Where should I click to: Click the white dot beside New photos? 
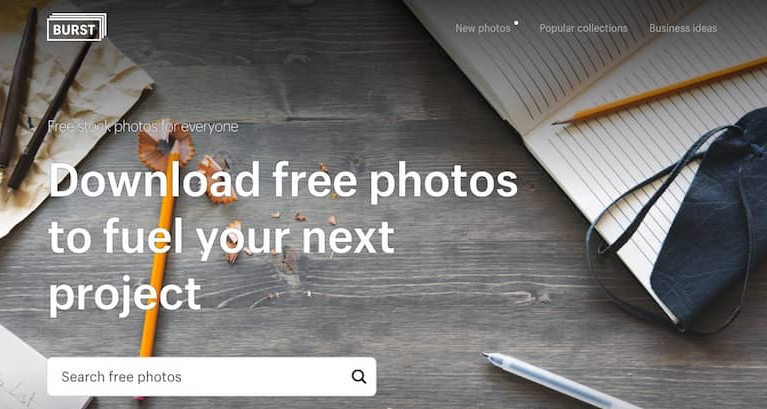click(x=516, y=23)
